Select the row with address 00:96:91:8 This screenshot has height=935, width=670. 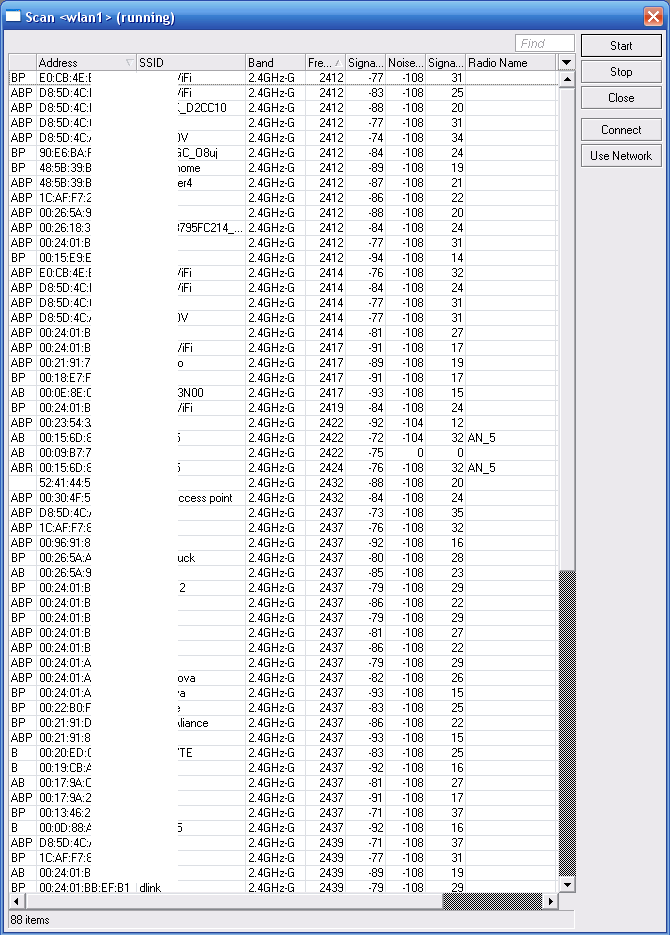283,543
